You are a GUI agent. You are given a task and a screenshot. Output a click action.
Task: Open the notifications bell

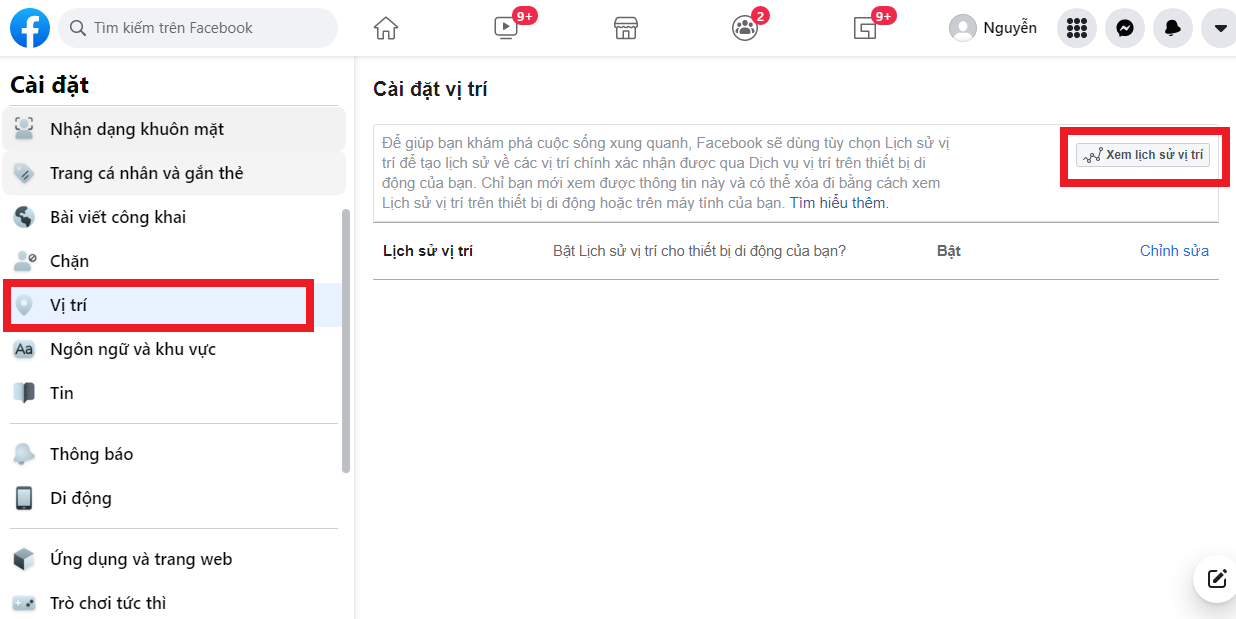pyautogui.click(x=1172, y=28)
